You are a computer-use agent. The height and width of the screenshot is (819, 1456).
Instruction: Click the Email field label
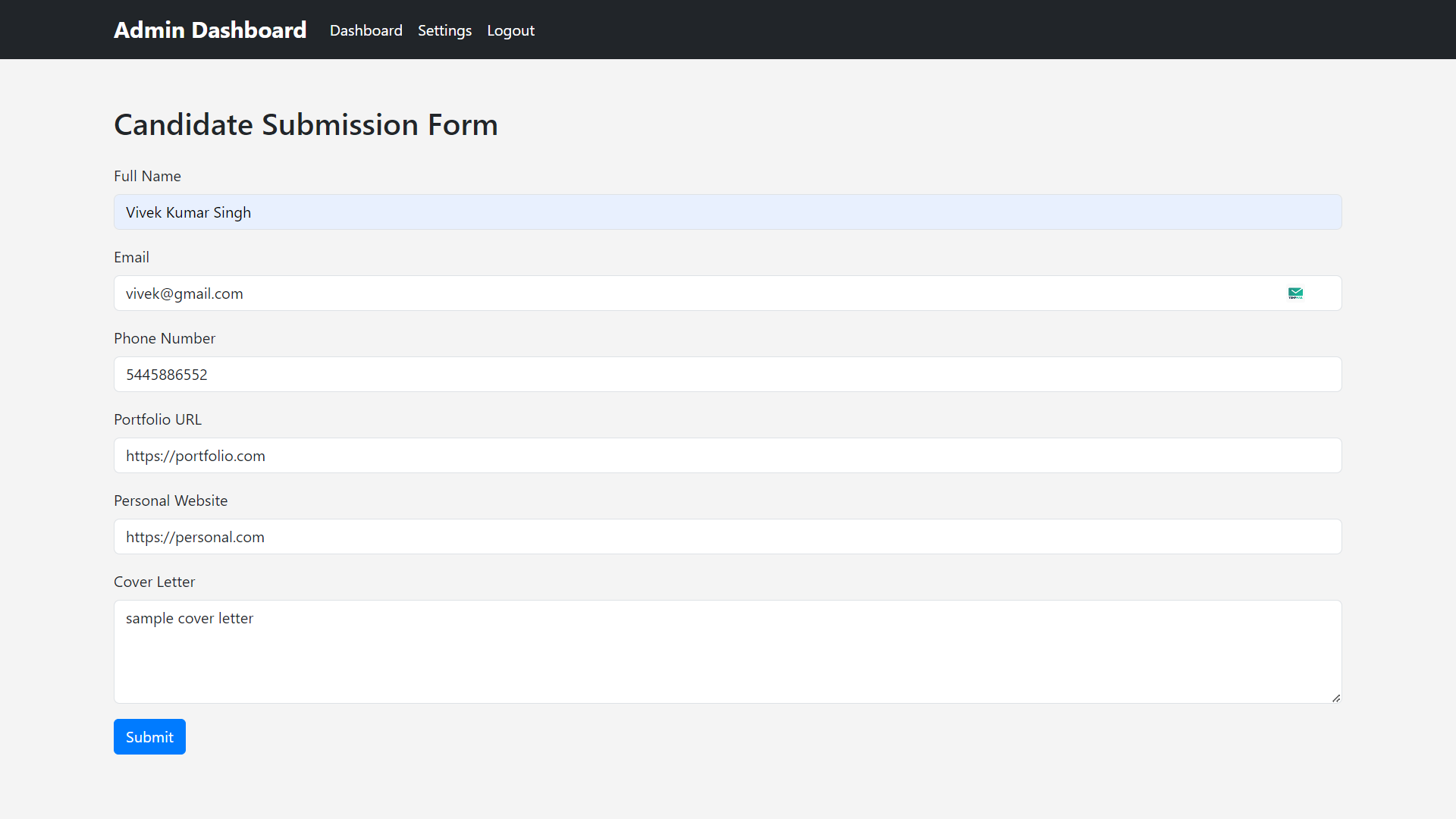tap(131, 257)
